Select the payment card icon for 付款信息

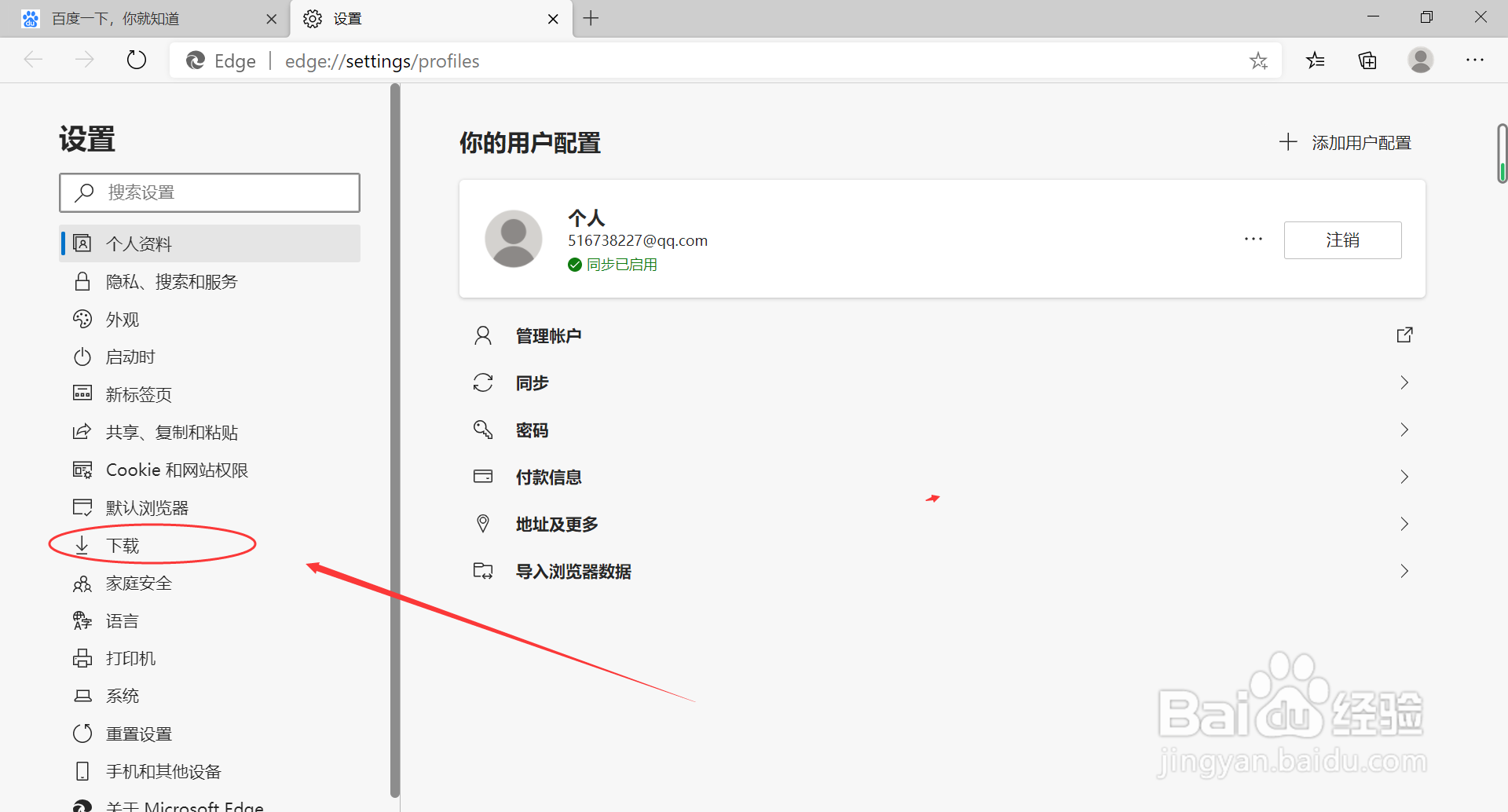coord(483,476)
